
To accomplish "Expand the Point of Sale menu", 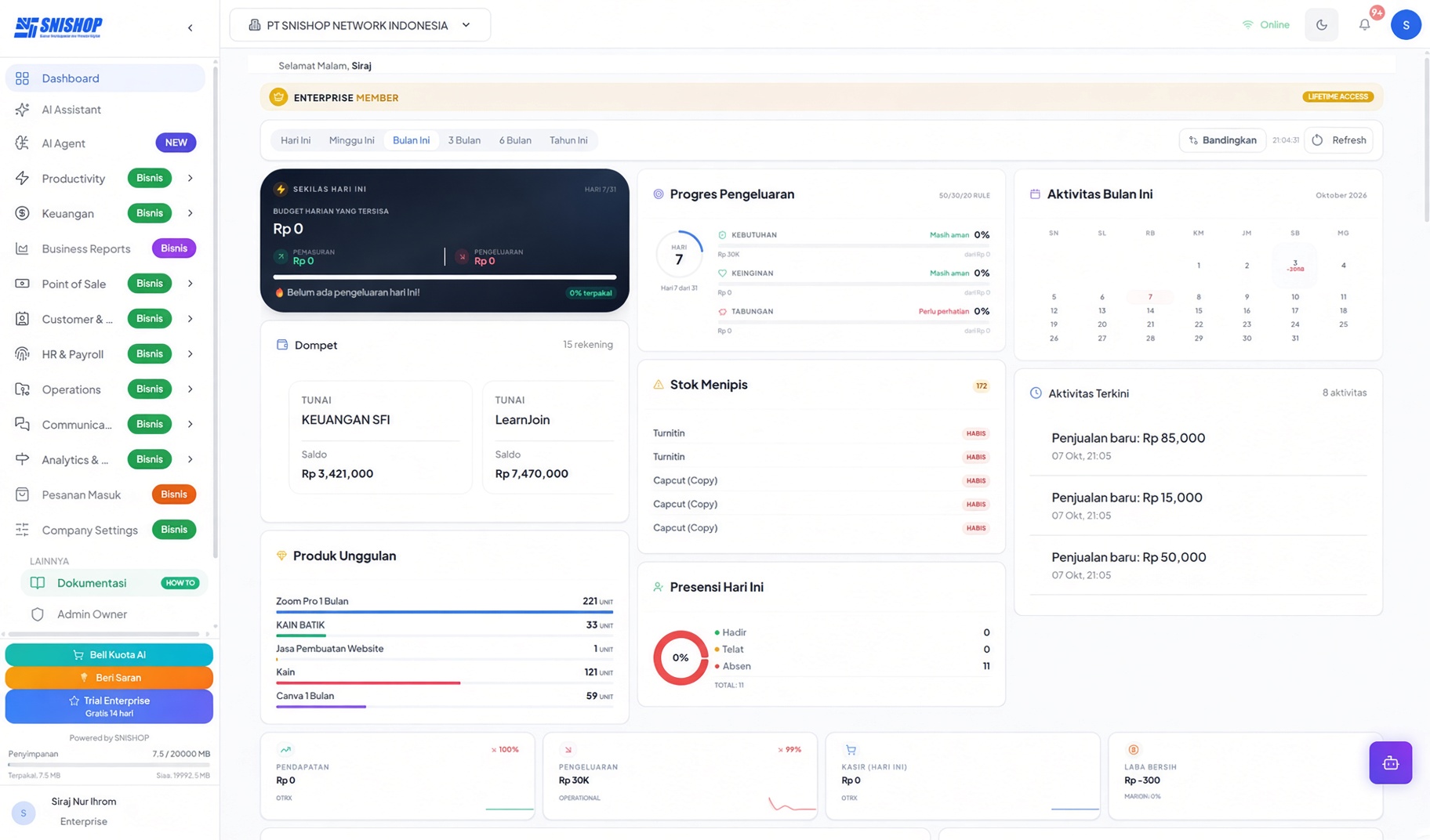I will (x=190, y=284).
